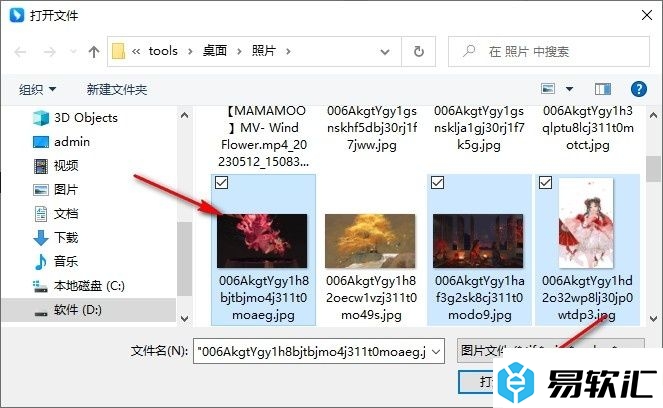Close the 打开文件 dialog
The image size is (663, 408).
(x=647, y=15)
